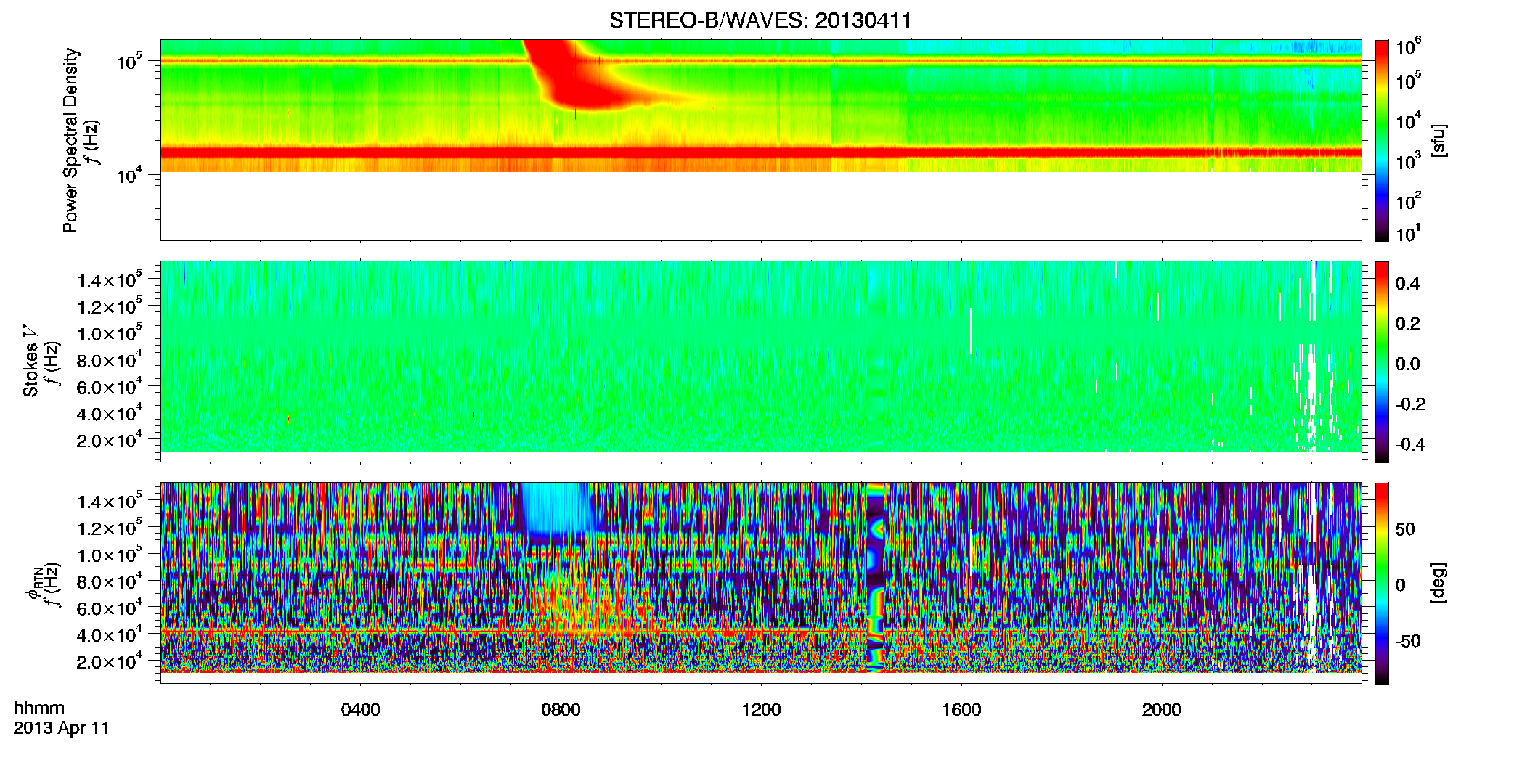Click the 2000 time axis label
Image resolution: width=1522 pixels, height=784 pixels.
pos(1162,710)
